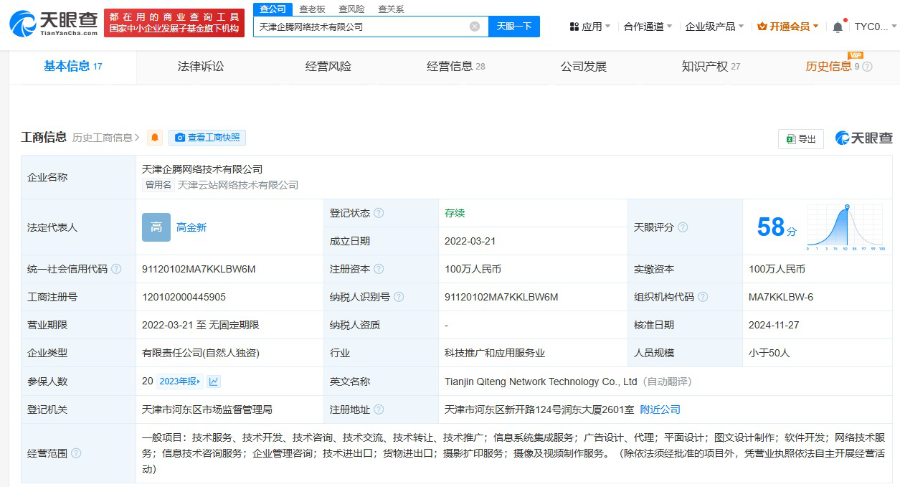Expand 历史工商信息 chevron link

(x=106, y=138)
